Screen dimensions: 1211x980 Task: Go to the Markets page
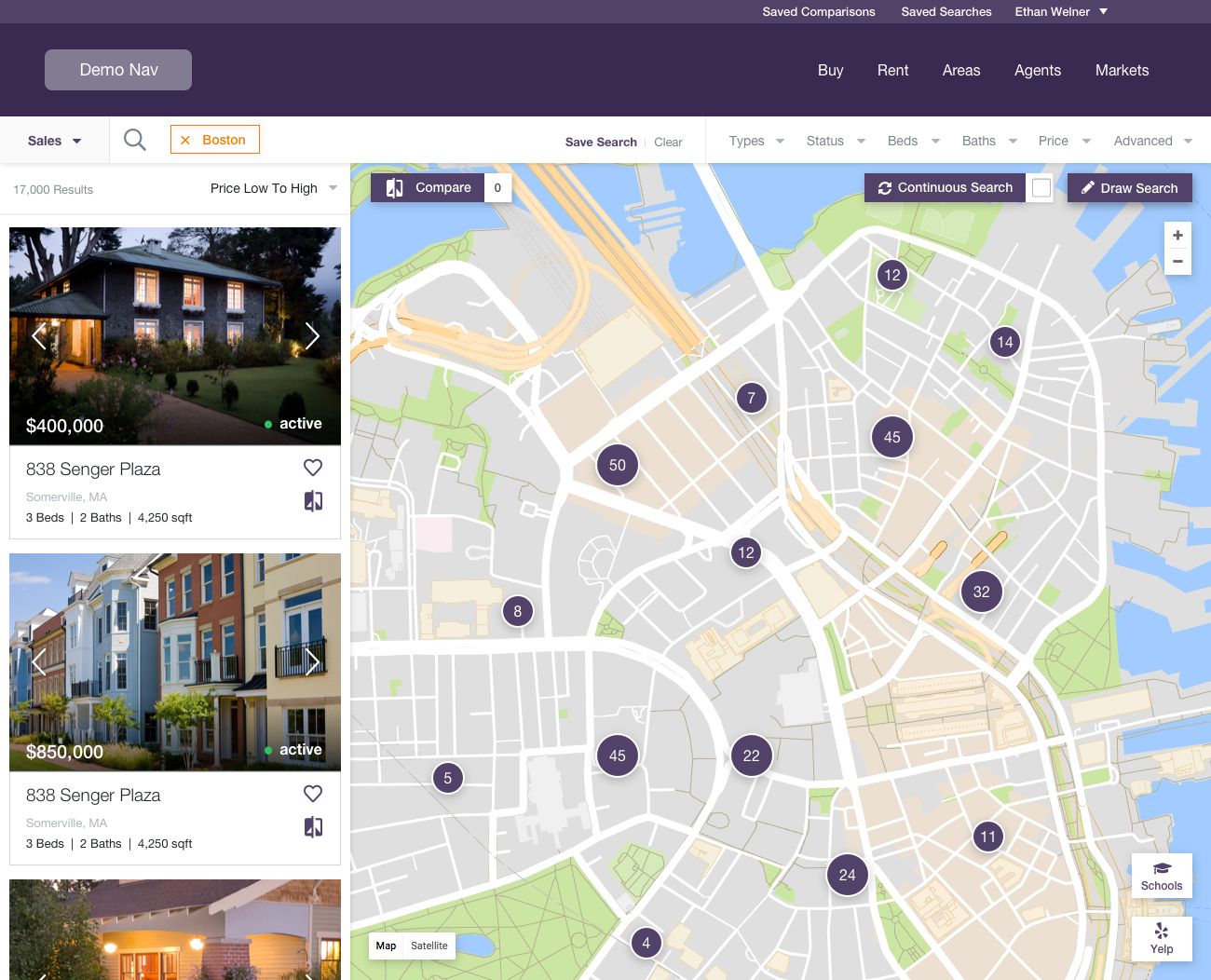point(1122,70)
